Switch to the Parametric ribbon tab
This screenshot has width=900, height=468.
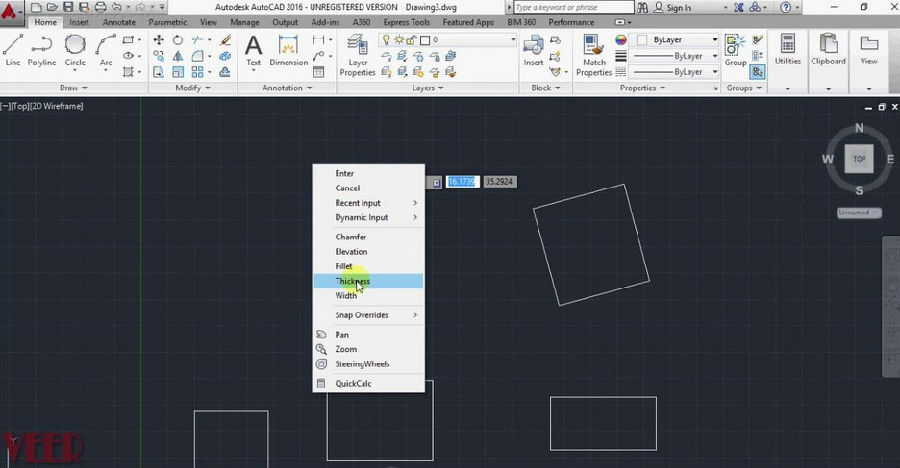click(x=168, y=22)
